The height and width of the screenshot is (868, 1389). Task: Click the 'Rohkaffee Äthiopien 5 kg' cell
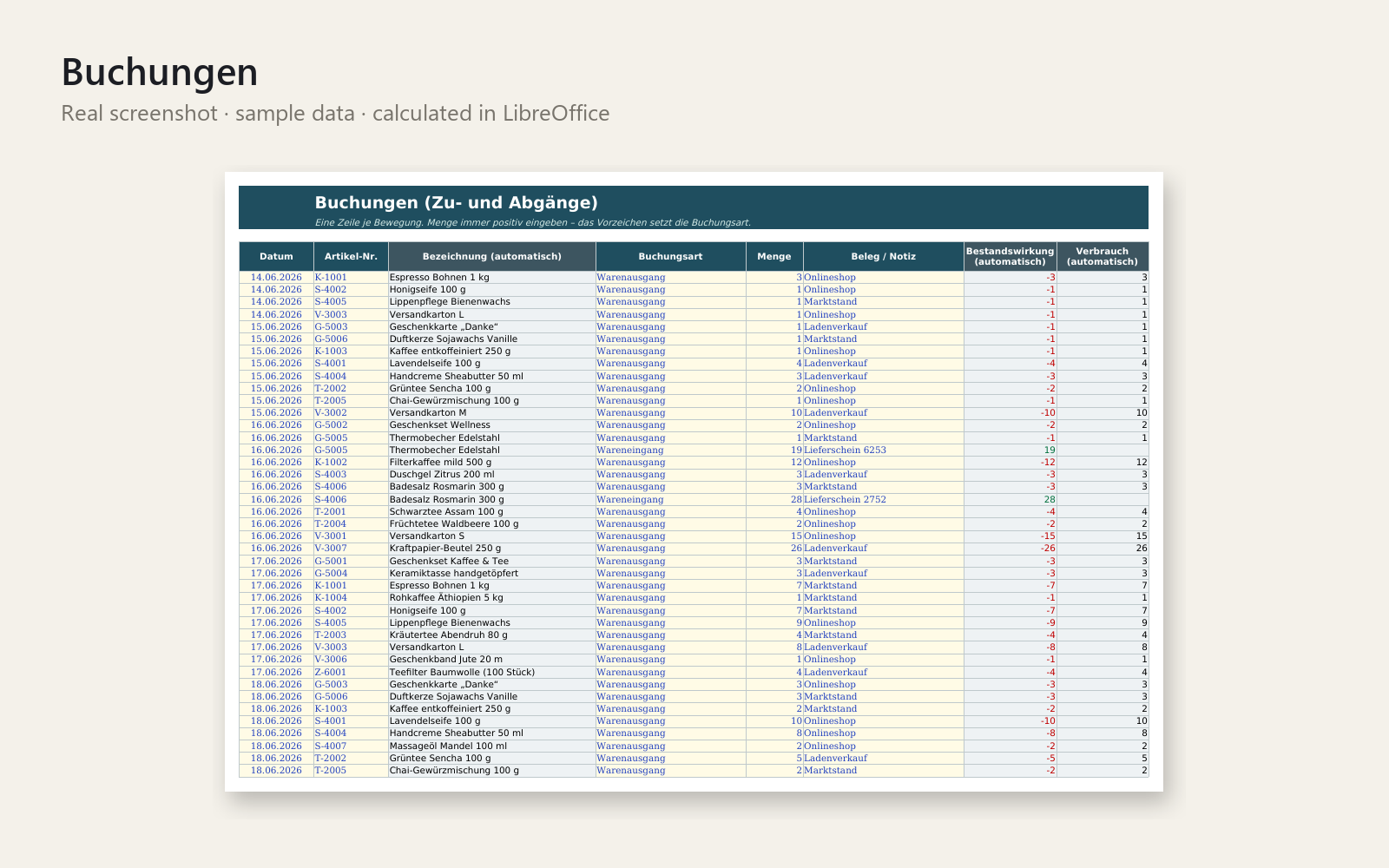(491, 598)
